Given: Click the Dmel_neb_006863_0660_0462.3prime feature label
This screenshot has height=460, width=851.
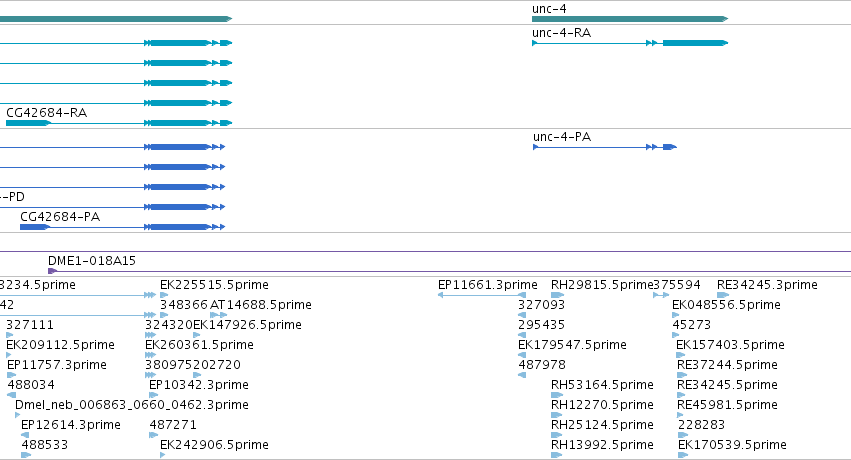Looking at the screenshot, I should pyautogui.click(x=132, y=405).
